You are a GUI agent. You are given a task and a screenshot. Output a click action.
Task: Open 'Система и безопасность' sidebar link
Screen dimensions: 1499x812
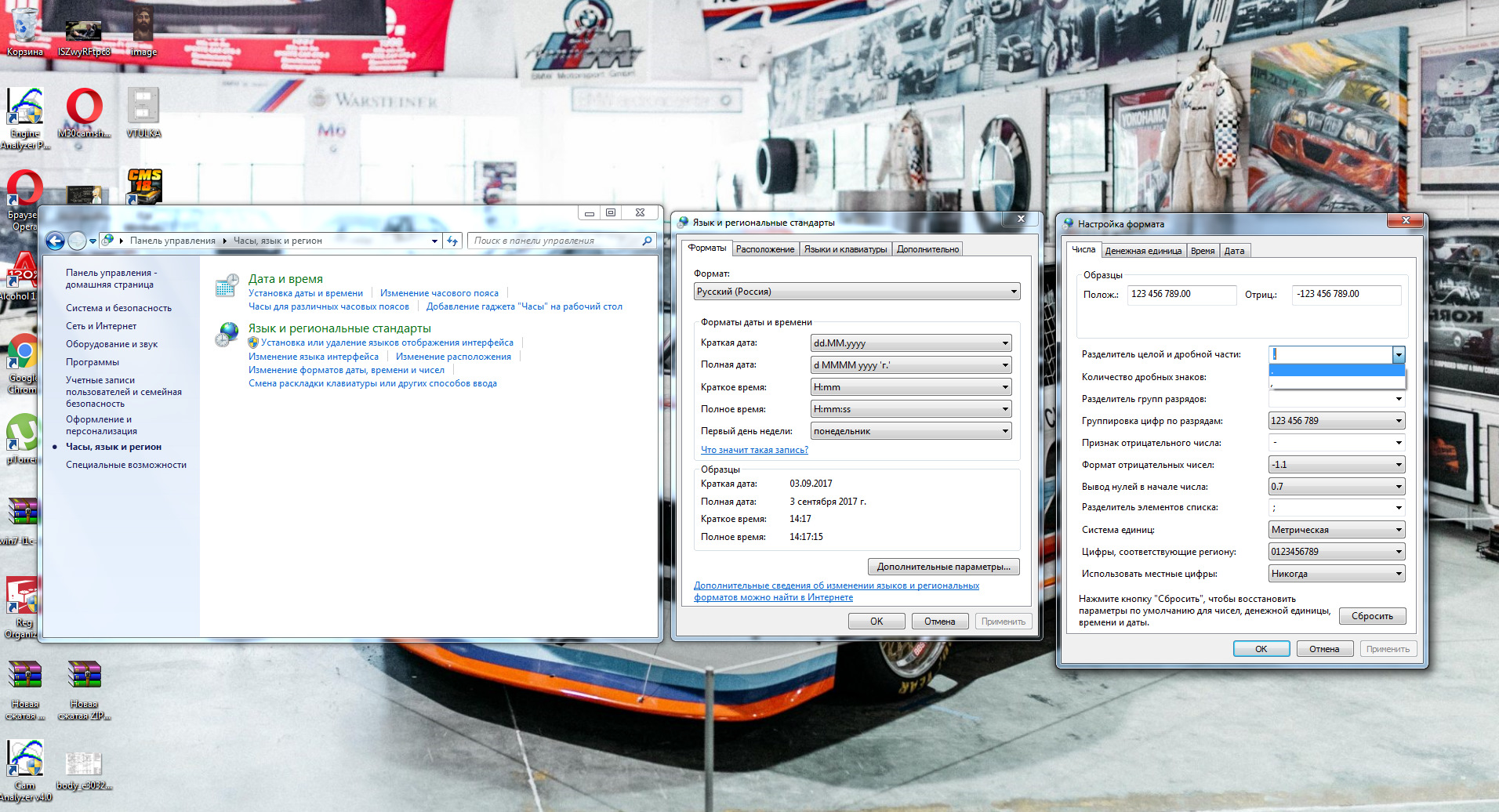[118, 308]
